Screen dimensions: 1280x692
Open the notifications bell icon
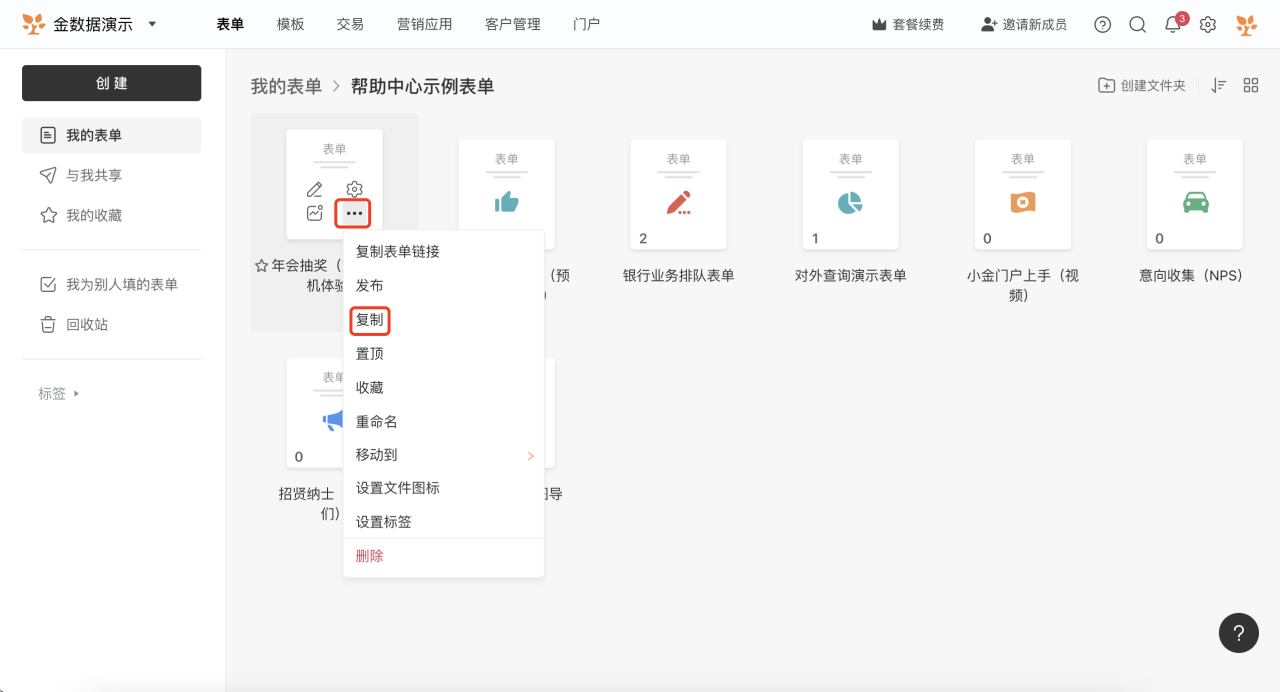[1173, 25]
